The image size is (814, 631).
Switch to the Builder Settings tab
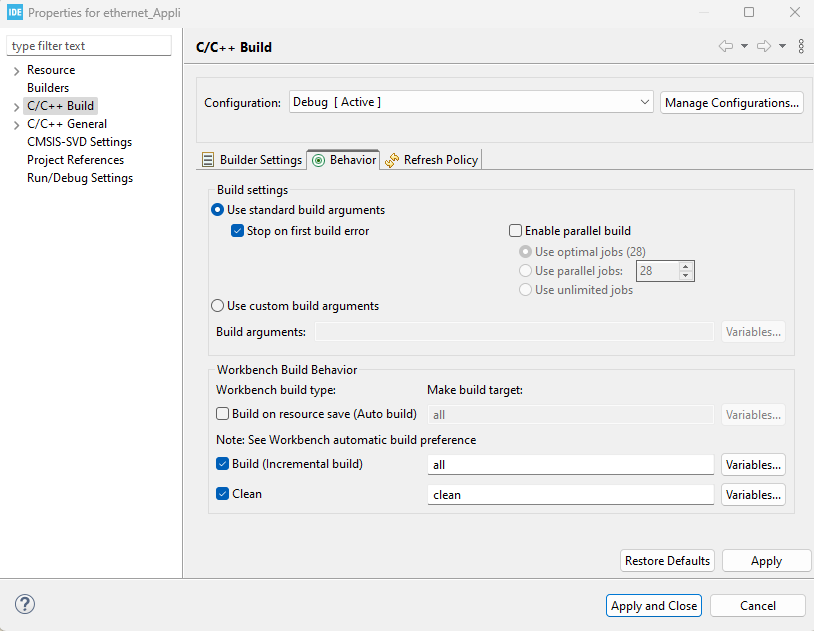(x=252, y=160)
